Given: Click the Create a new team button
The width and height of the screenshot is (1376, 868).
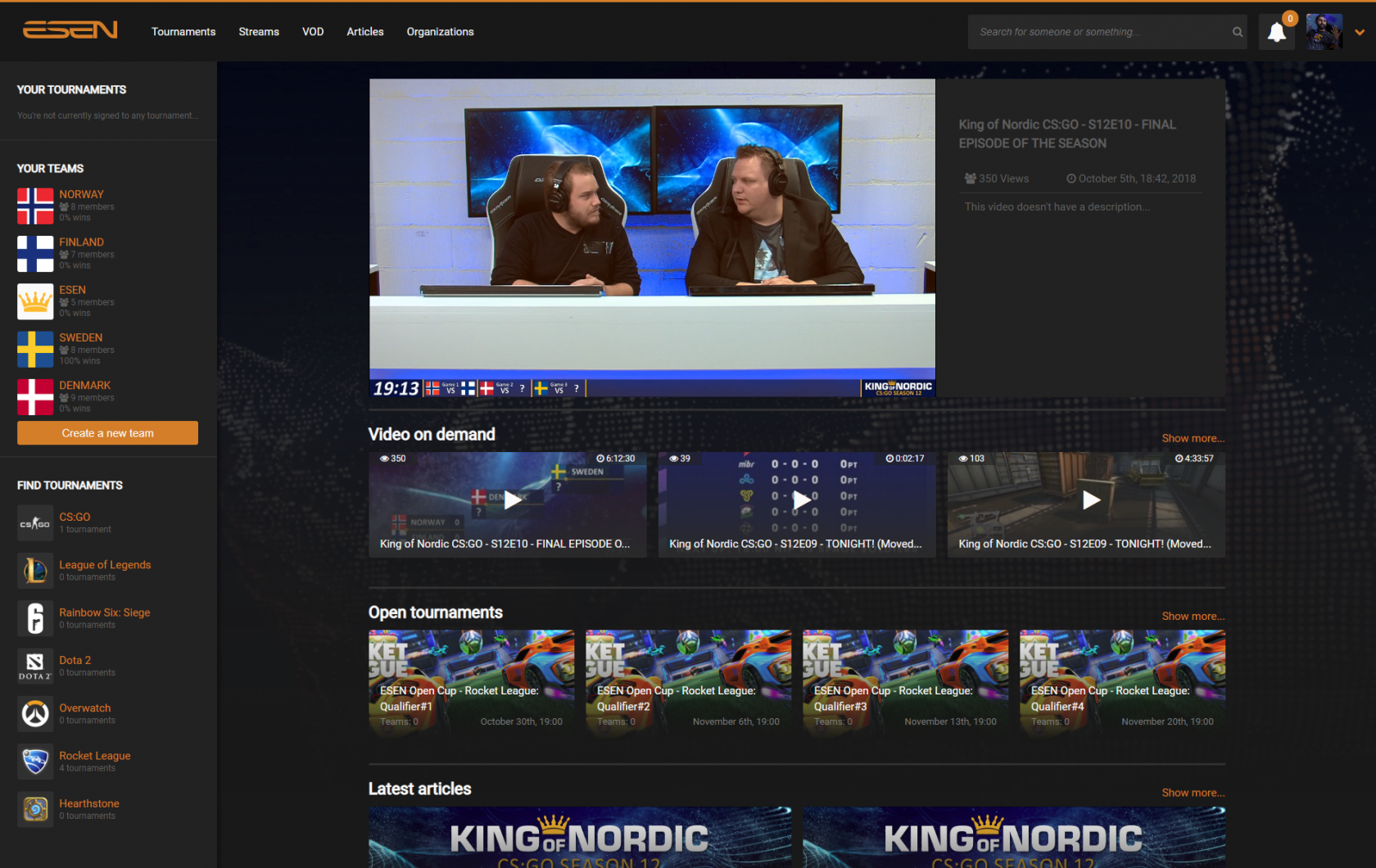Looking at the screenshot, I should tap(107, 433).
